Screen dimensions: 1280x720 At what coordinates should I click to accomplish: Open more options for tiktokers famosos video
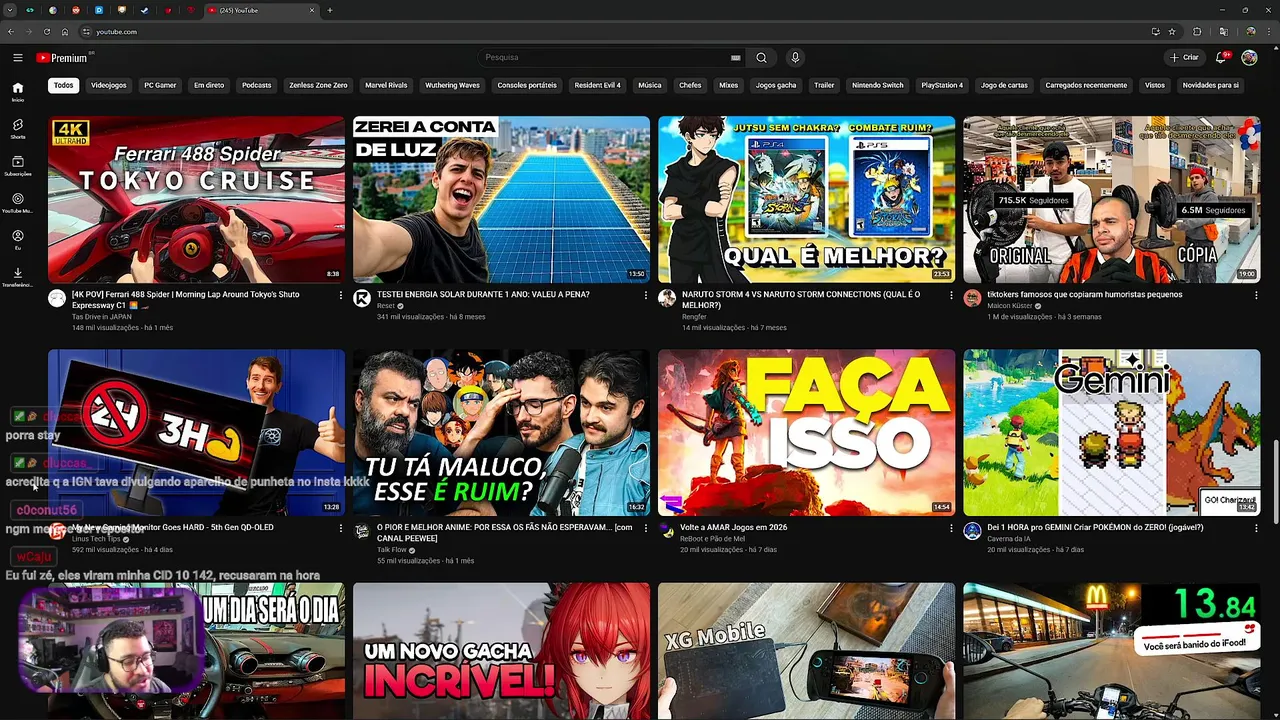1256,296
